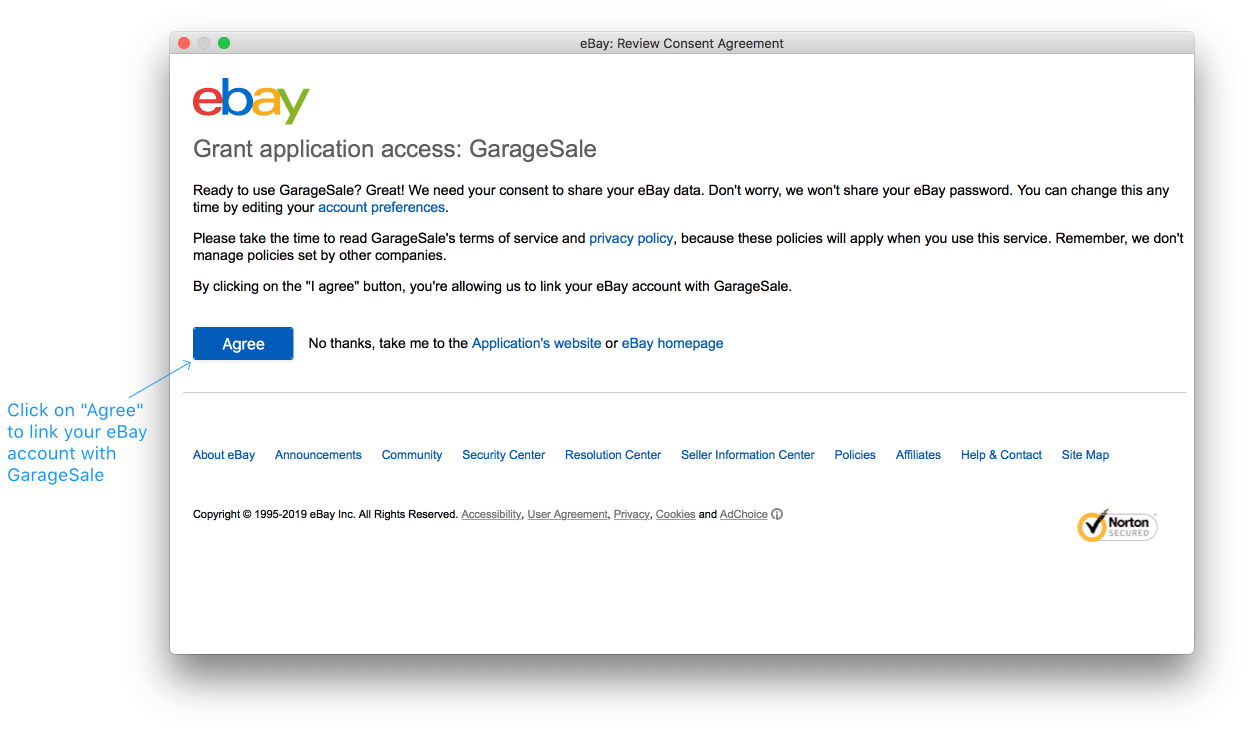This screenshot has width=1250, height=734.
Task: Open the Seller Information Center link
Action: [748, 455]
